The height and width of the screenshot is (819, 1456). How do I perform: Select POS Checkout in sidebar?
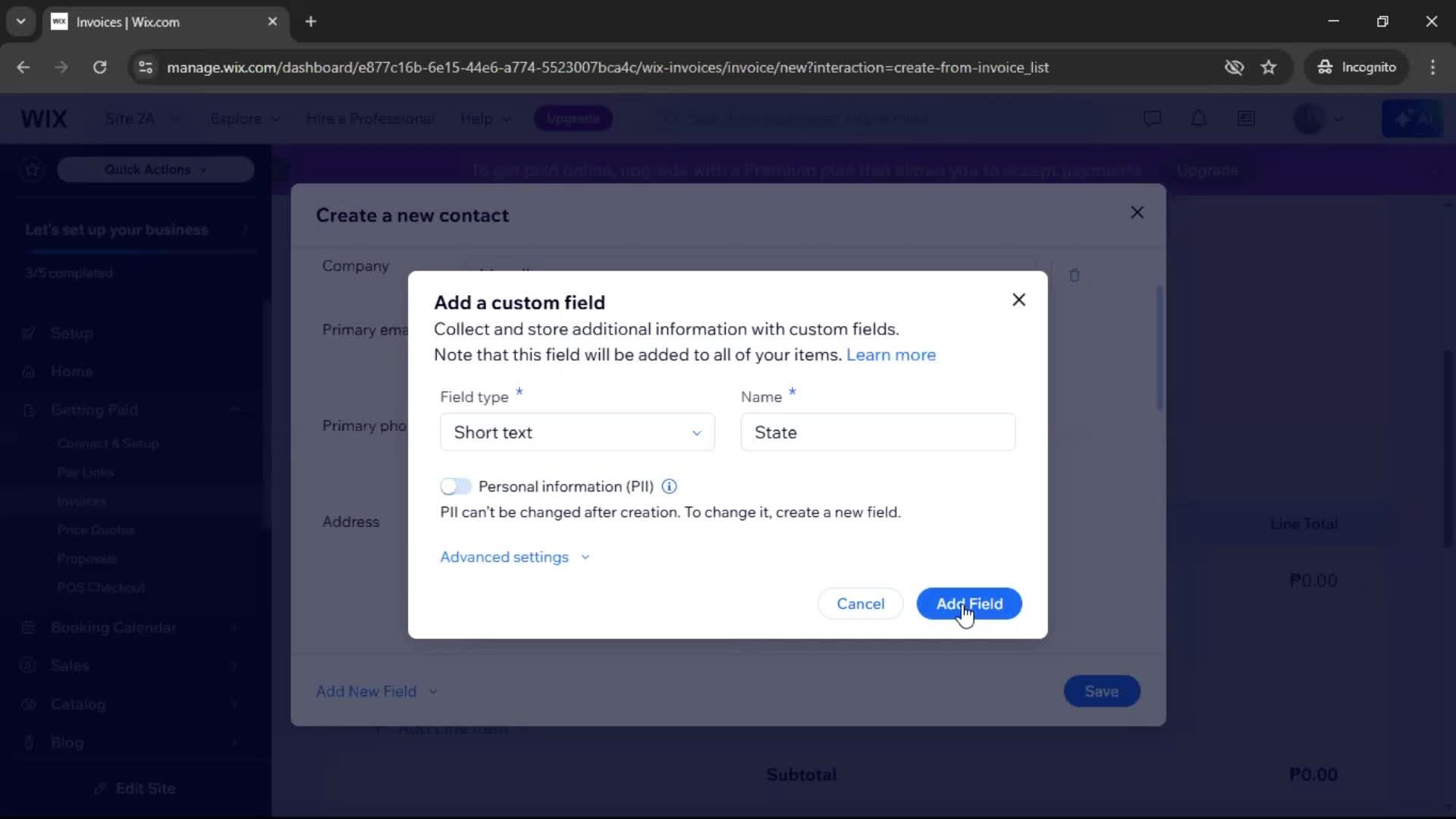(101, 588)
